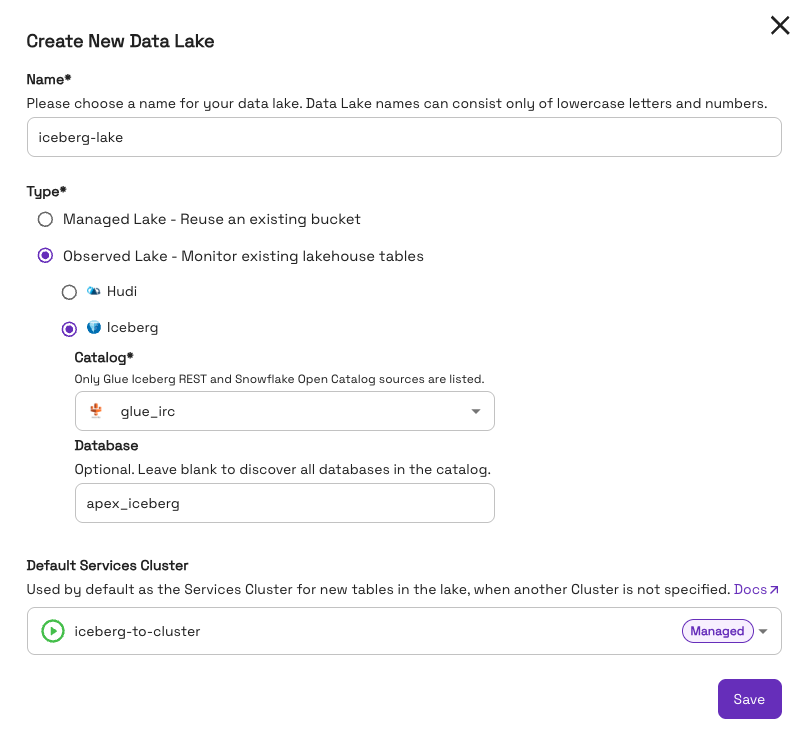806x742 pixels.
Task: Click the Hudi logo icon
Action: click(94, 291)
